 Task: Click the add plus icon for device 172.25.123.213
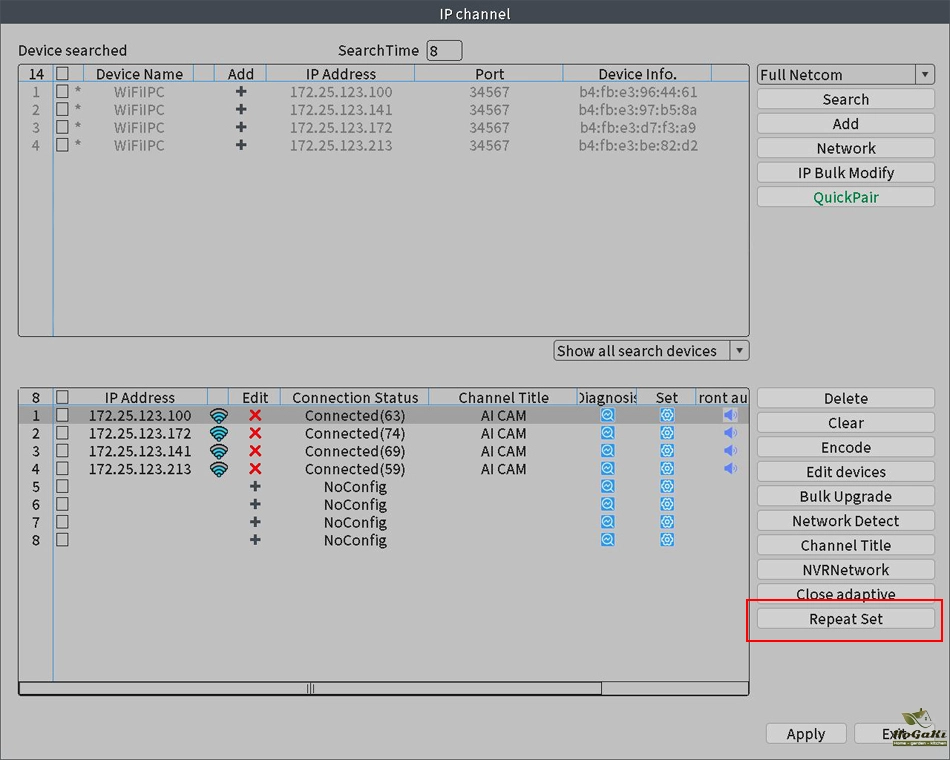(241, 146)
